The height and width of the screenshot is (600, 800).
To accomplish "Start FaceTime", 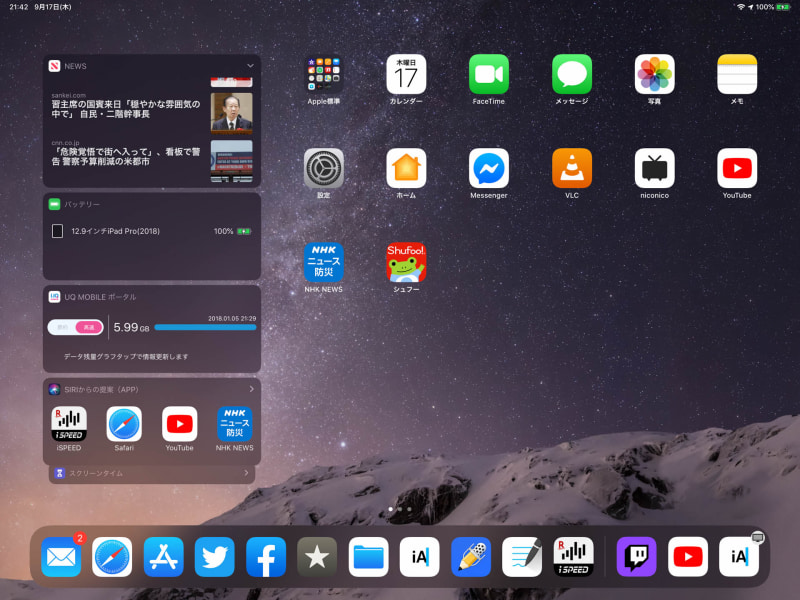I will click(x=488, y=72).
